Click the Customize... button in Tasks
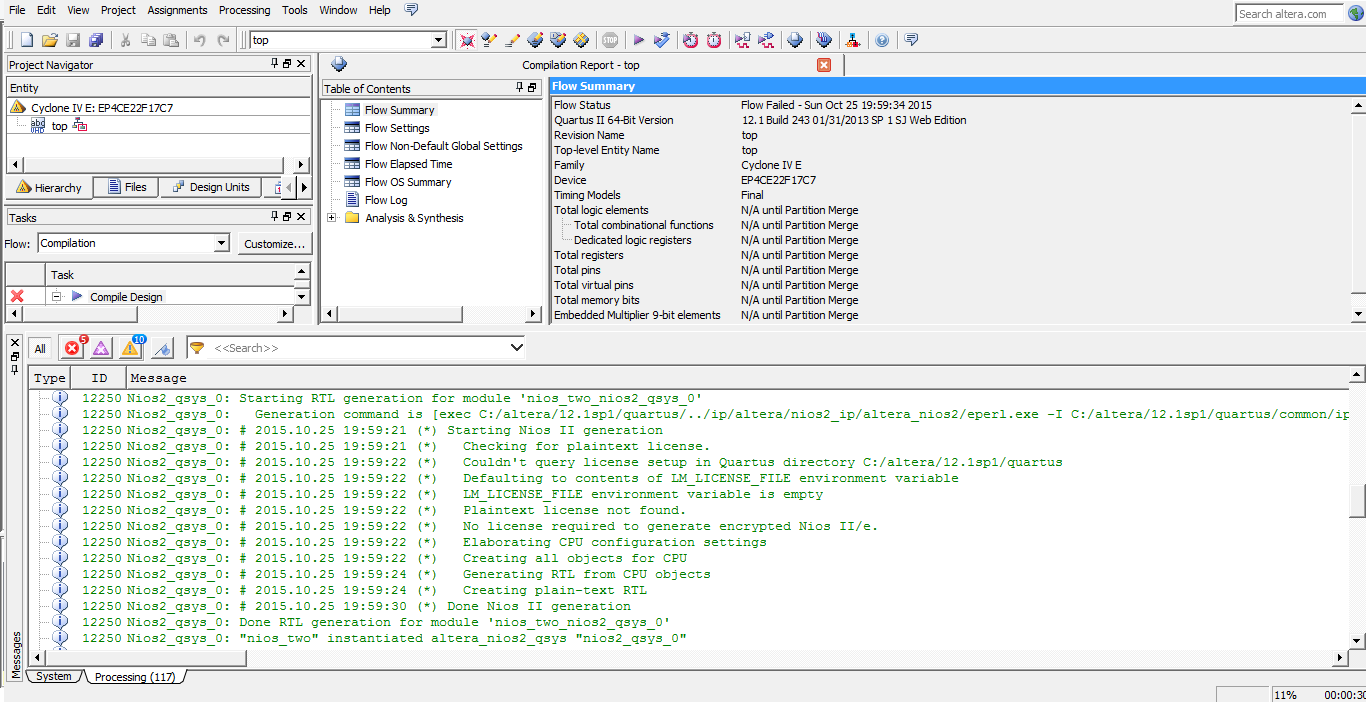 tap(274, 244)
